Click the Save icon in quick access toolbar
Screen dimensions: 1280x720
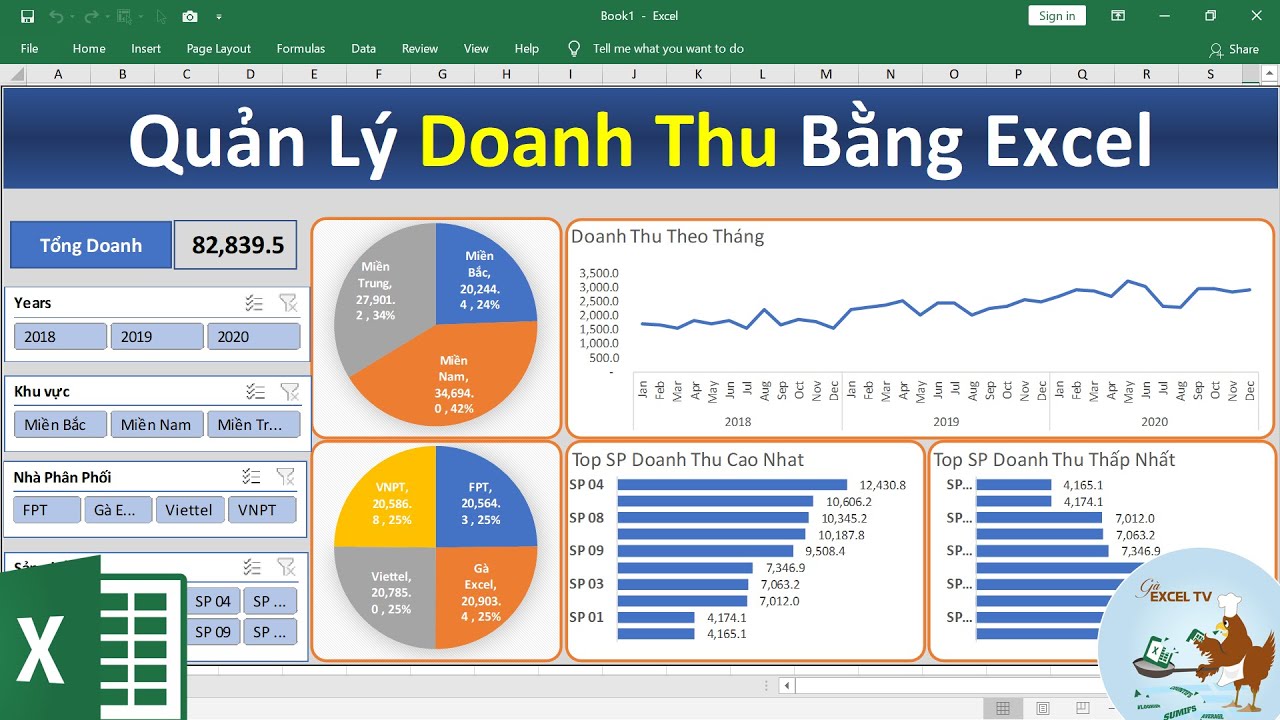(27, 16)
